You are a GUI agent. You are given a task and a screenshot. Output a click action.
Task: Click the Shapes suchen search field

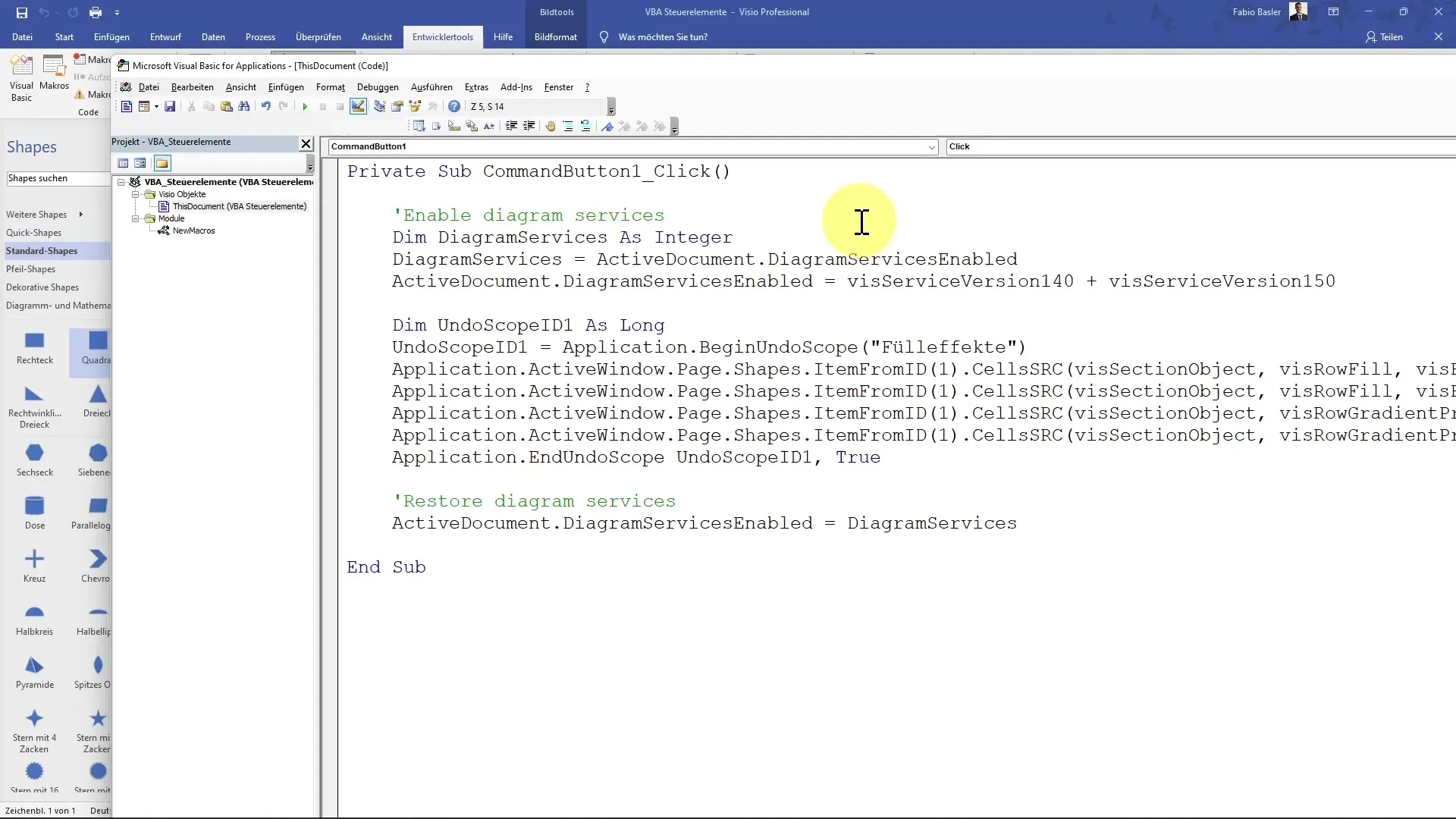[x=58, y=178]
